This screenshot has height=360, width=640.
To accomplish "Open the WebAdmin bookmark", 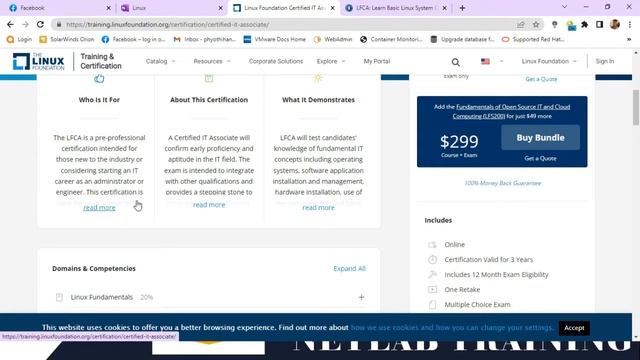I will [x=333, y=39].
